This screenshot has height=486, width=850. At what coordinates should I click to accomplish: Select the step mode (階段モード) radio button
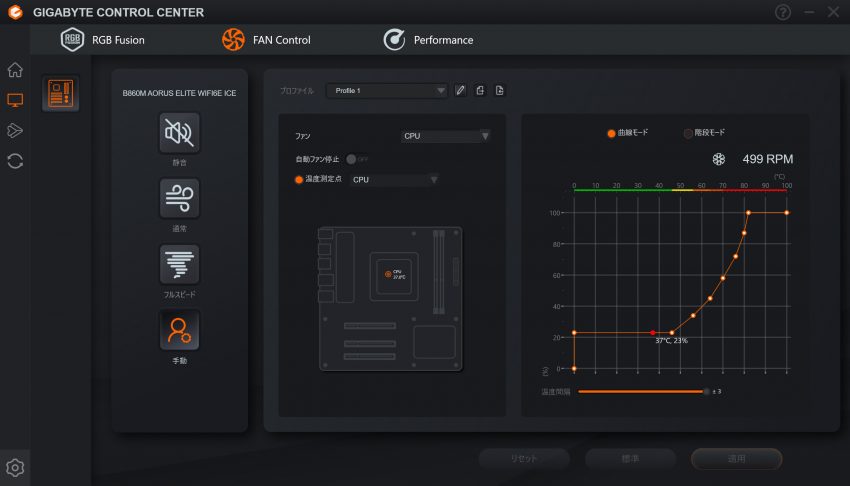click(687, 132)
